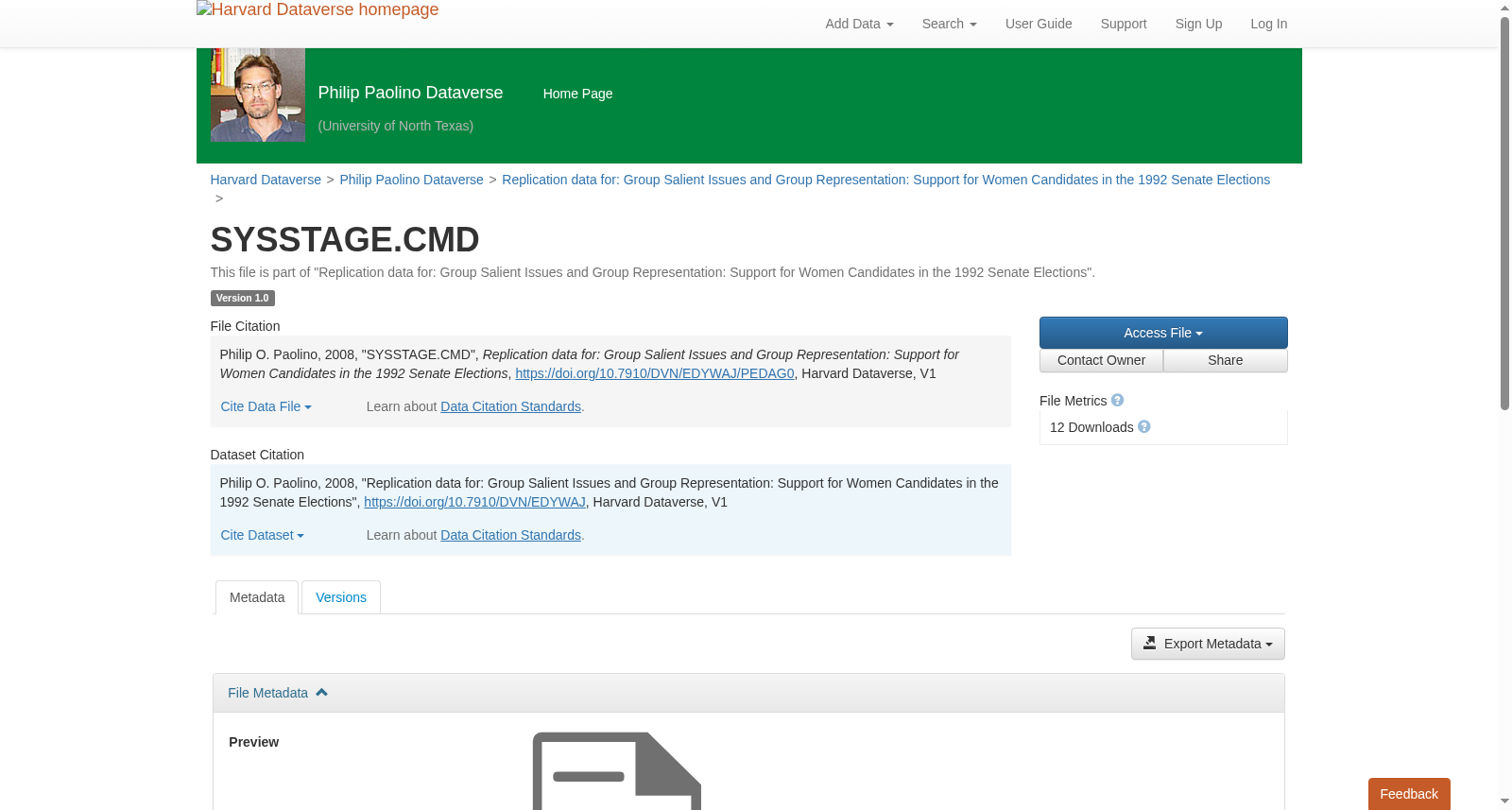Click the "(University of North Texas)" text
The image size is (1512, 810).
396,126
